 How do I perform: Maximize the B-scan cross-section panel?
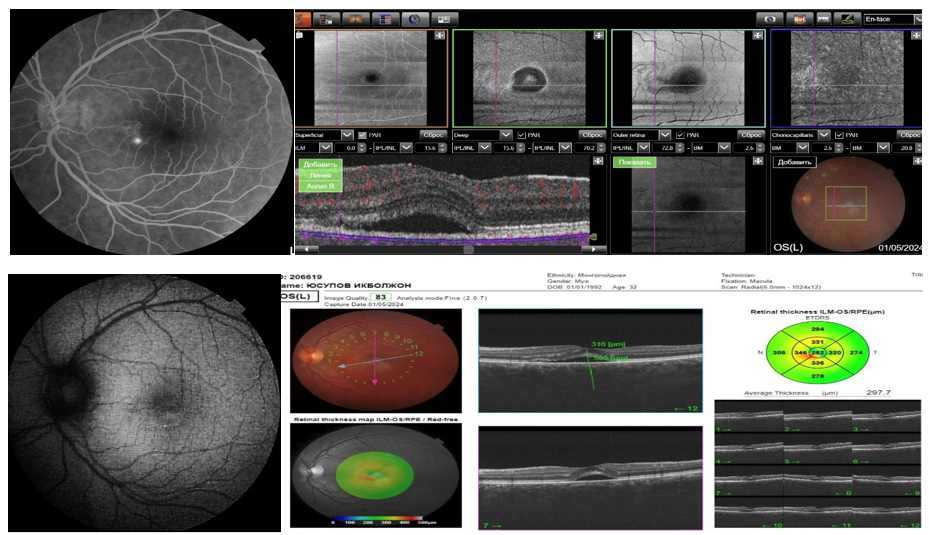coord(598,161)
